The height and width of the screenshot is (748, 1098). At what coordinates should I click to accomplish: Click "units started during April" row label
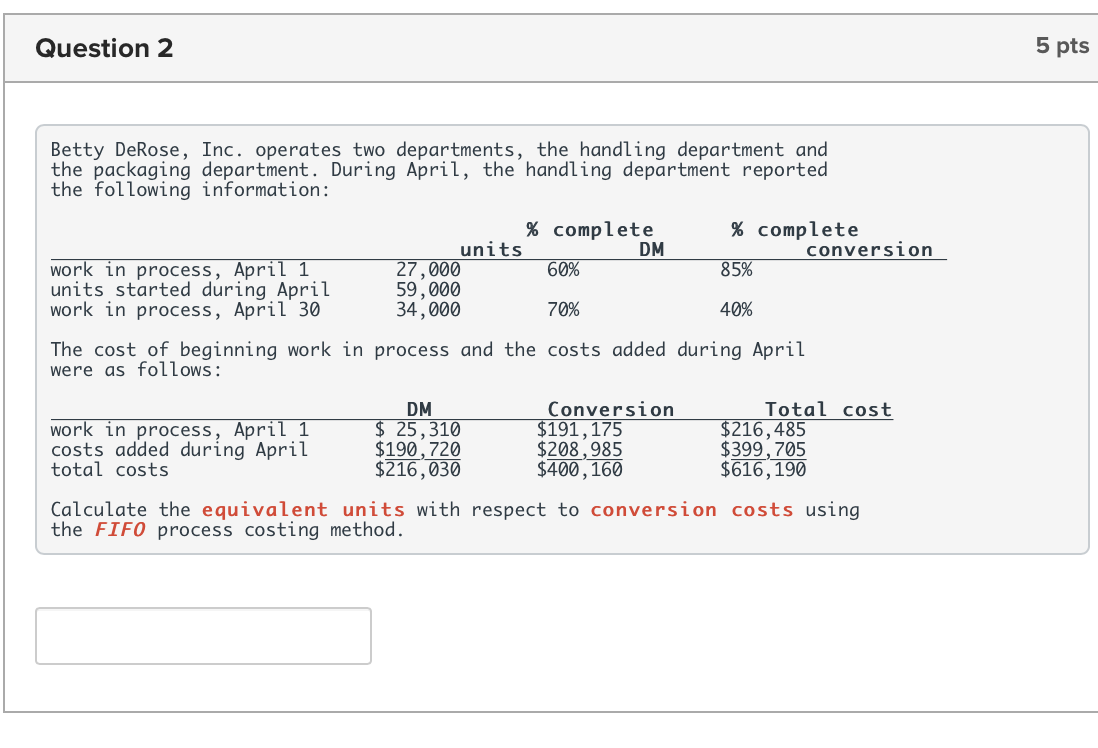(190, 289)
